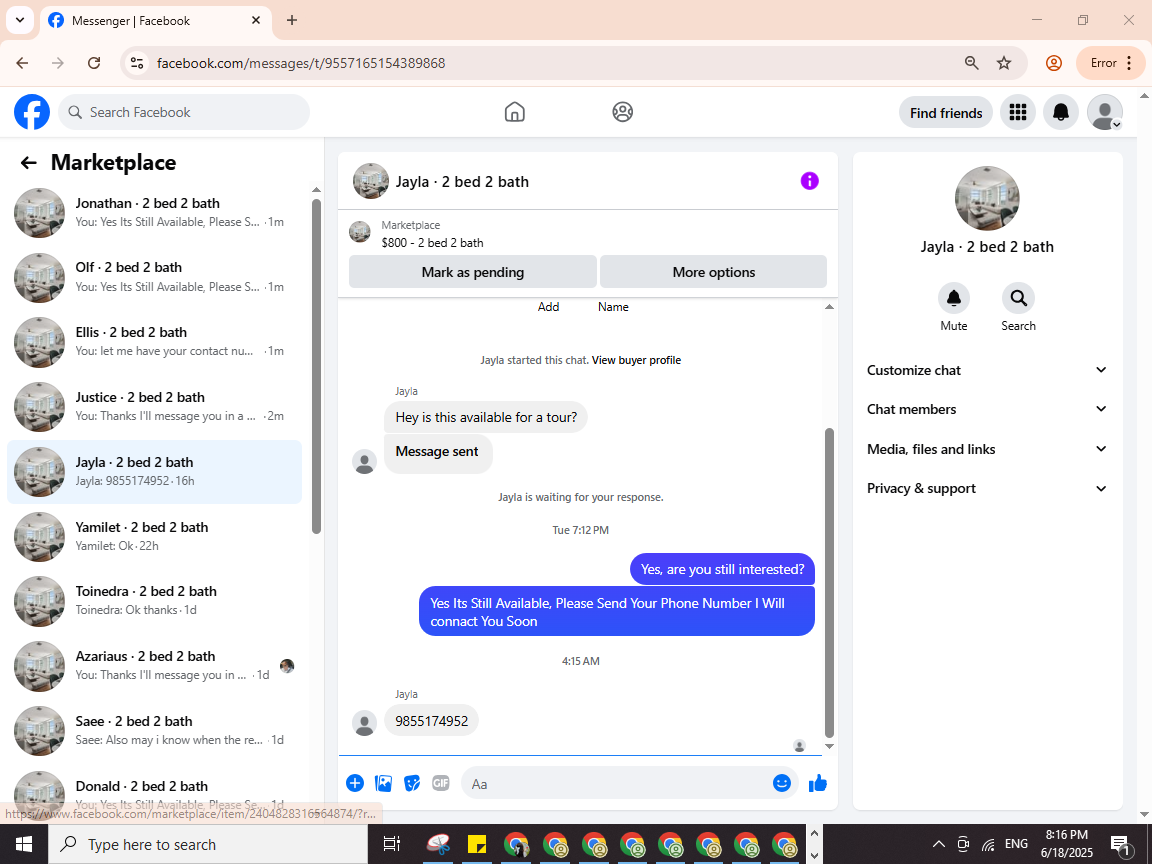The image size is (1152, 864).
Task: Bookmark this page with the star
Action: point(1004,63)
